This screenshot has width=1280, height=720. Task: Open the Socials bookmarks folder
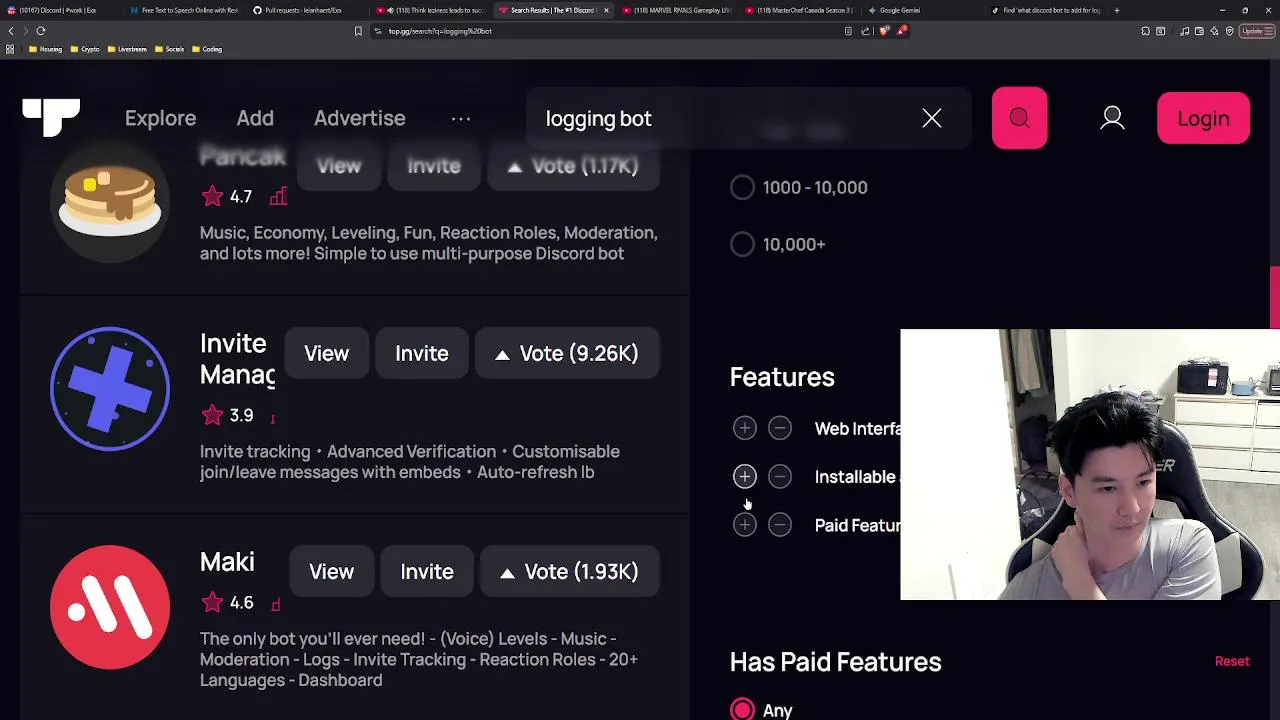click(169, 49)
